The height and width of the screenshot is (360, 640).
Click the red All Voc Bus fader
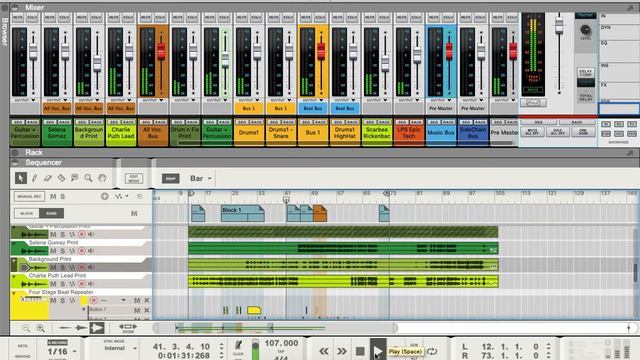point(161,50)
